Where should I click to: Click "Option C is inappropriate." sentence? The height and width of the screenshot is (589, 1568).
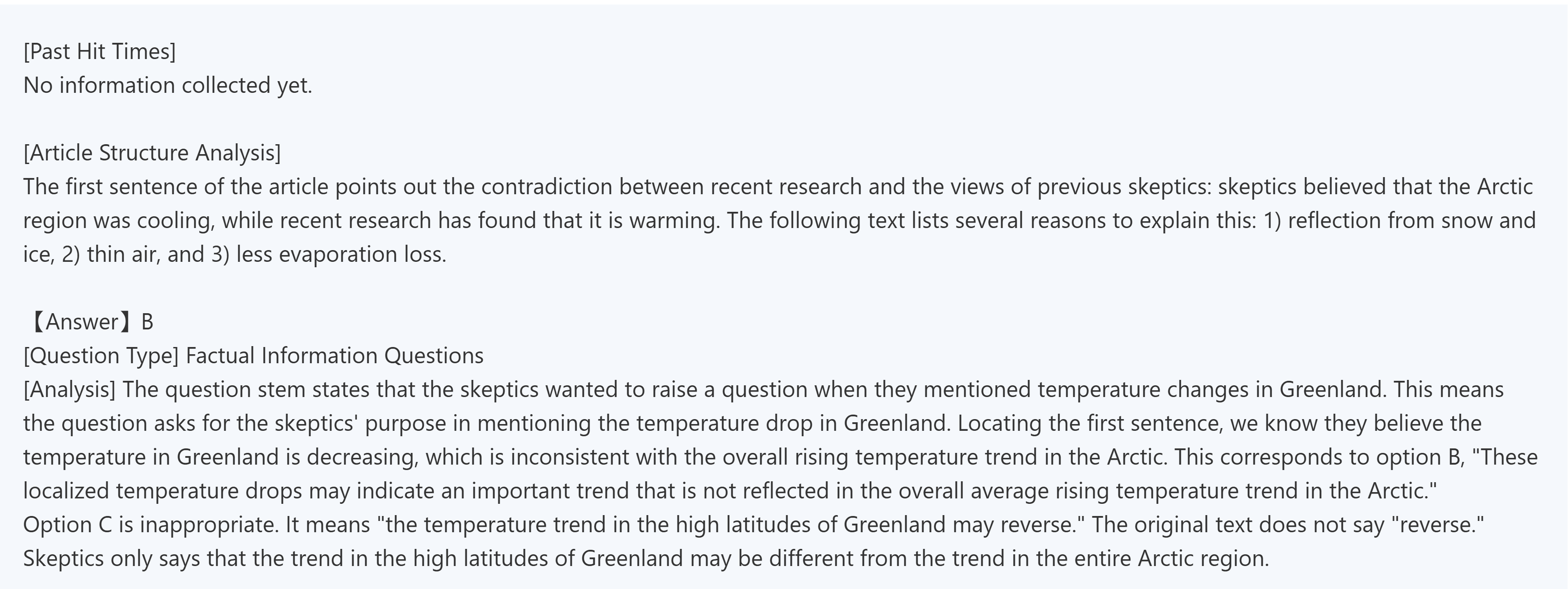tap(151, 525)
